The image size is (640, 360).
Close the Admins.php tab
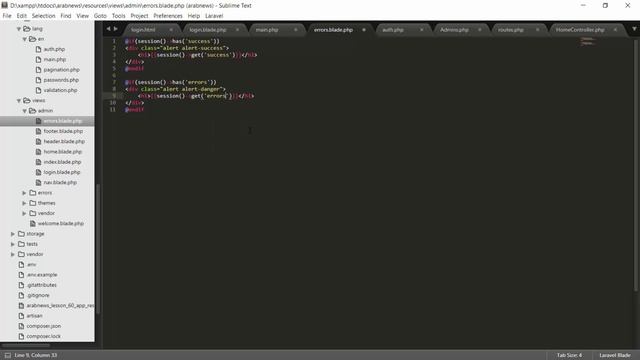(x=480, y=30)
